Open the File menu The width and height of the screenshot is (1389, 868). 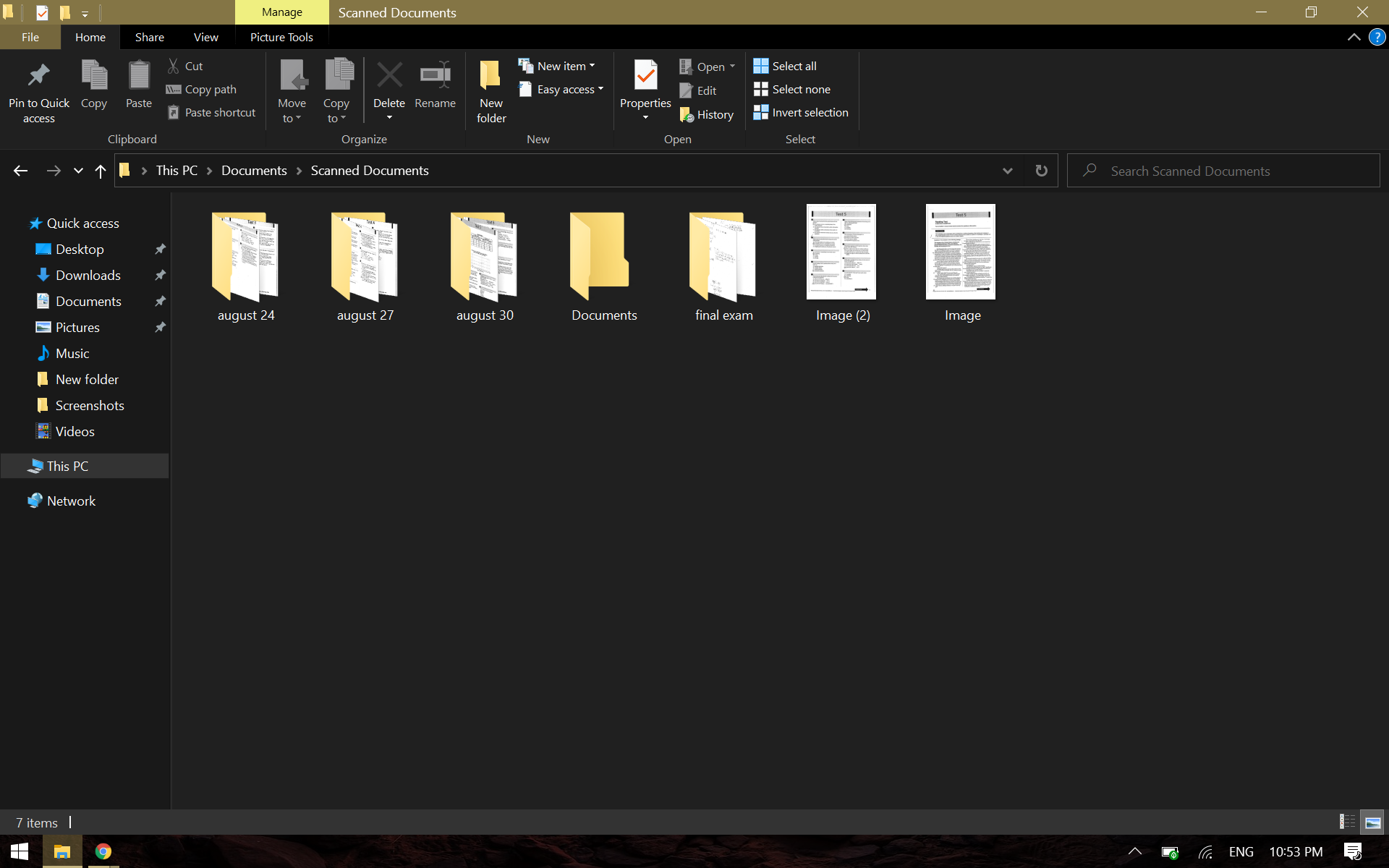pos(30,37)
